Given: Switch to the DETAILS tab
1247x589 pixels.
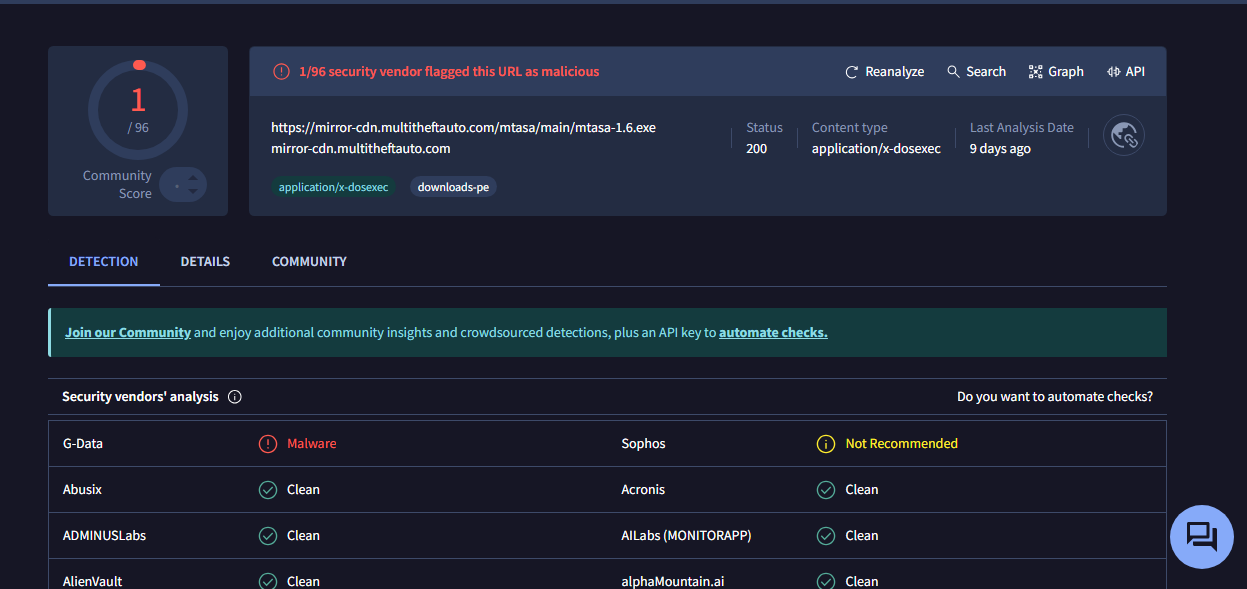Looking at the screenshot, I should tap(205, 262).
